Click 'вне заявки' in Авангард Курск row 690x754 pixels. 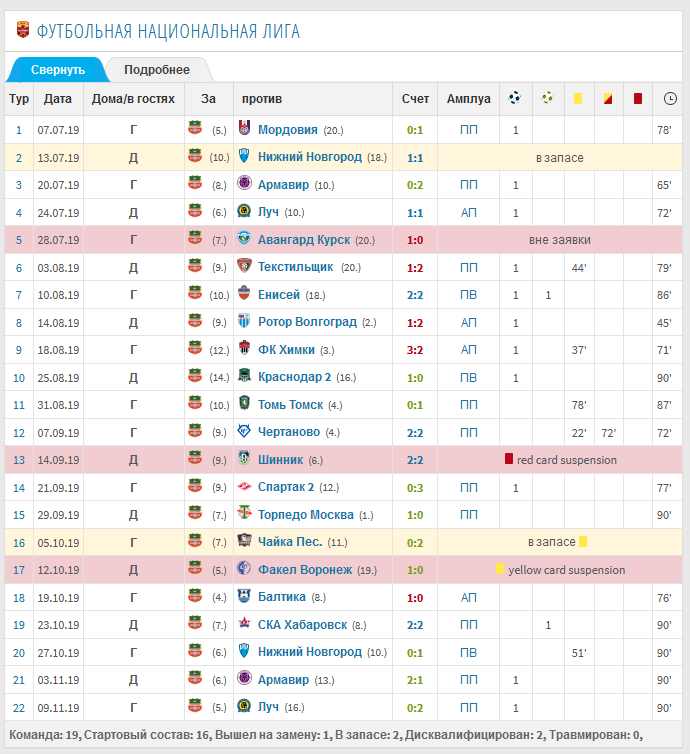pyautogui.click(x=560, y=240)
